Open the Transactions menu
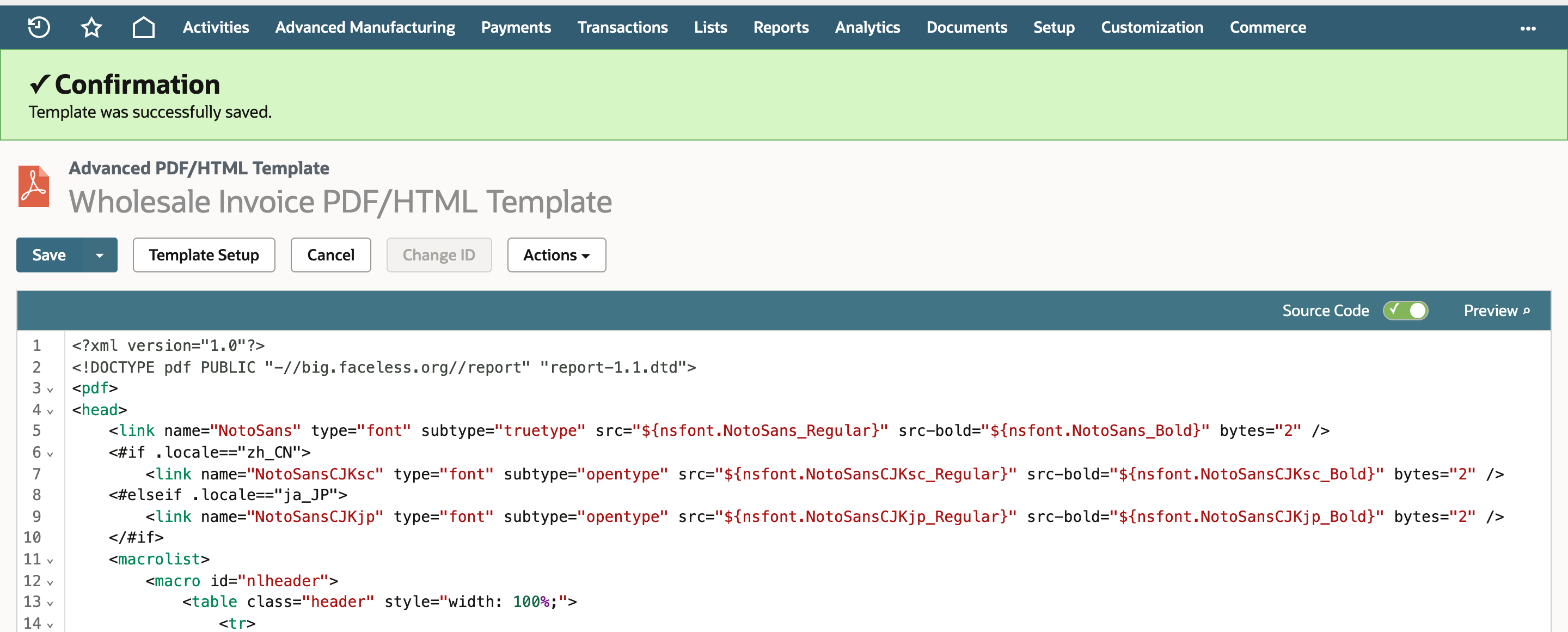Viewport: 1568px width, 632px height. coord(622,27)
